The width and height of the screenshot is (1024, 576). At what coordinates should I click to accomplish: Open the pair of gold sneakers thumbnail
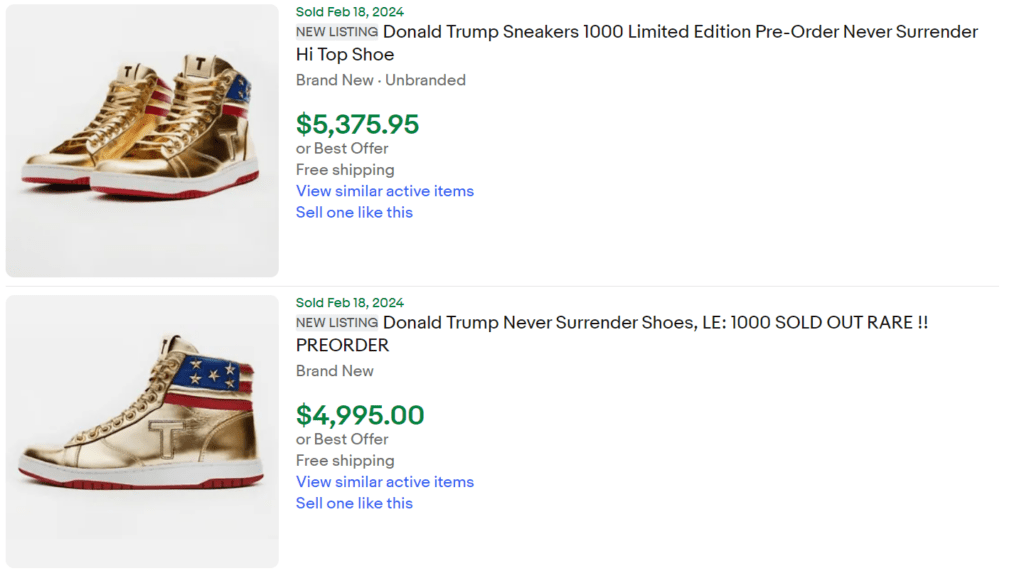(x=142, y=141)
